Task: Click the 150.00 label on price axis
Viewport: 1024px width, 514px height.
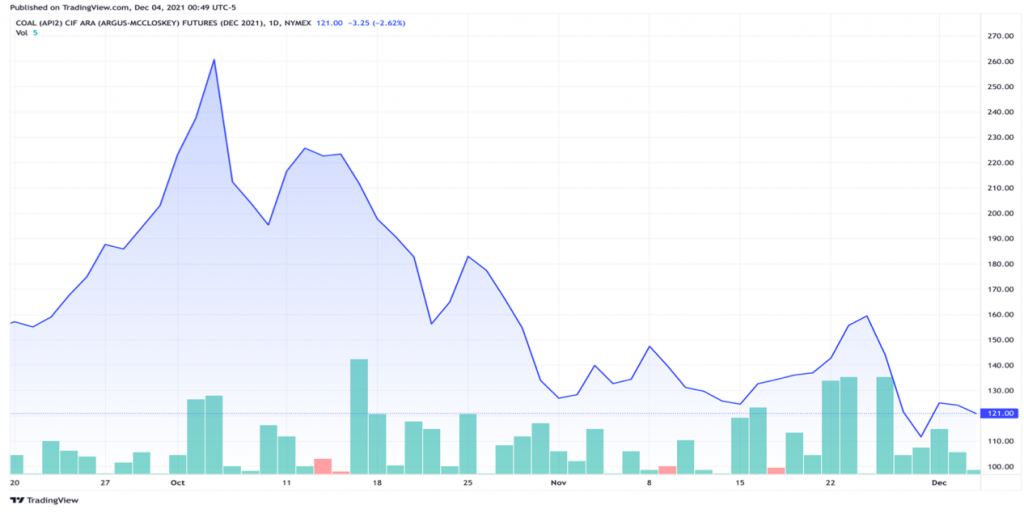Action: click(x=1000, y=340)
